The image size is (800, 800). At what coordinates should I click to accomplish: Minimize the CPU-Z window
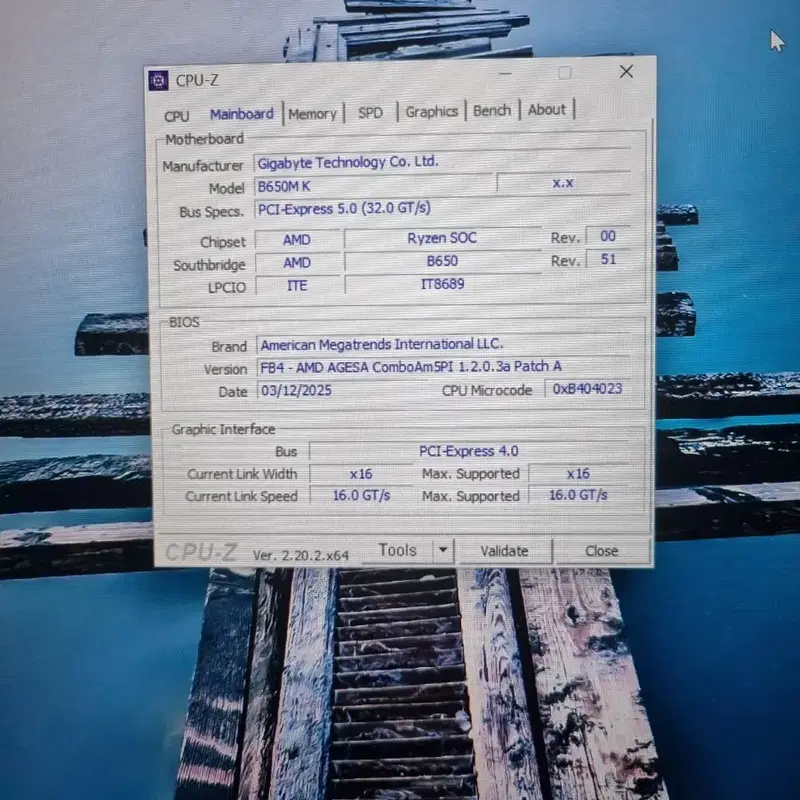point(505,73)
